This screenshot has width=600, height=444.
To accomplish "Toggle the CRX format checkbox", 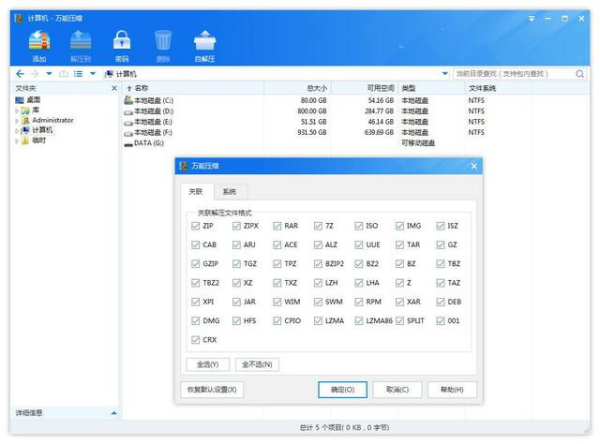I will [196, 340].
